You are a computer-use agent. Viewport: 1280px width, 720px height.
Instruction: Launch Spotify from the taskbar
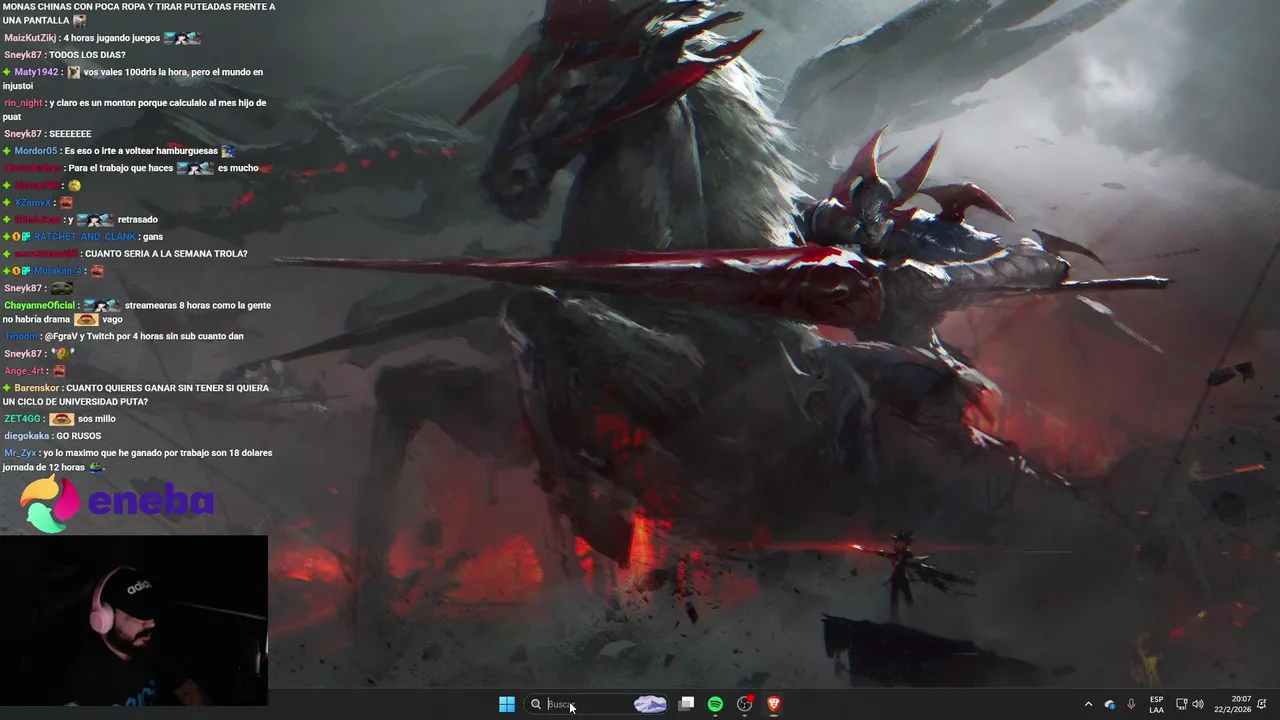pos(715,704)
